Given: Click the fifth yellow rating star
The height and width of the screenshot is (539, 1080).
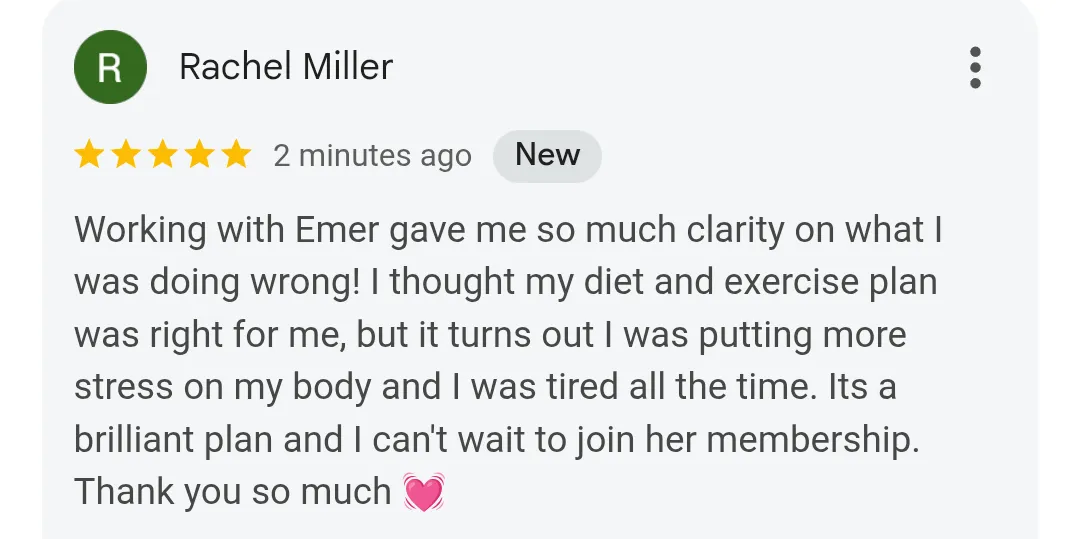Looking at the screenshot, I should click(235, 155).
